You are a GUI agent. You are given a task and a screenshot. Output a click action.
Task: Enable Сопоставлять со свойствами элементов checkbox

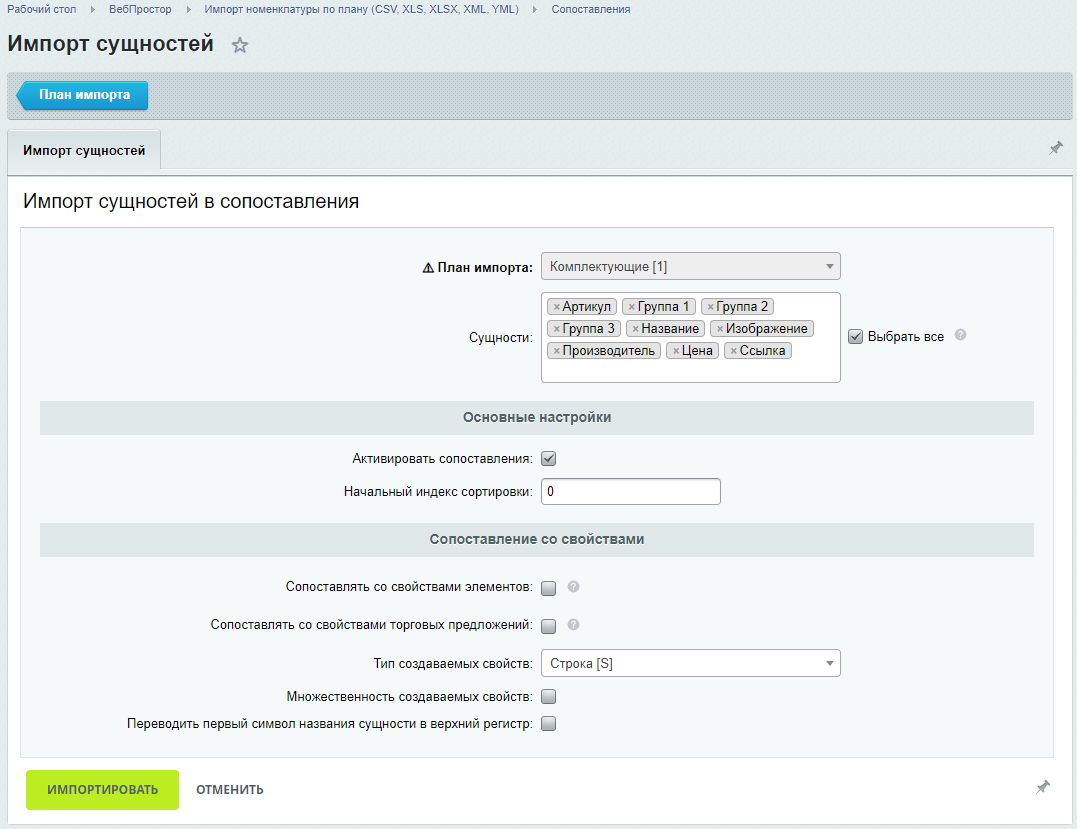click(x=548, y=588)
